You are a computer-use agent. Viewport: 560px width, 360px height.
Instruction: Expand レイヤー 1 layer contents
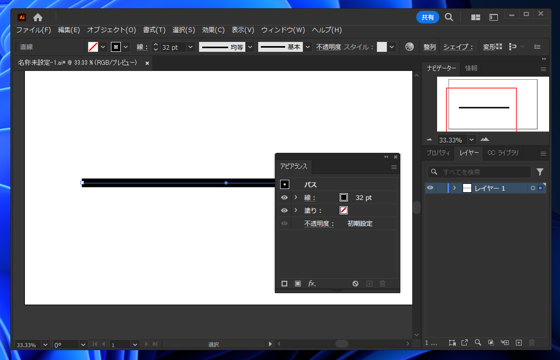[454, 188]
